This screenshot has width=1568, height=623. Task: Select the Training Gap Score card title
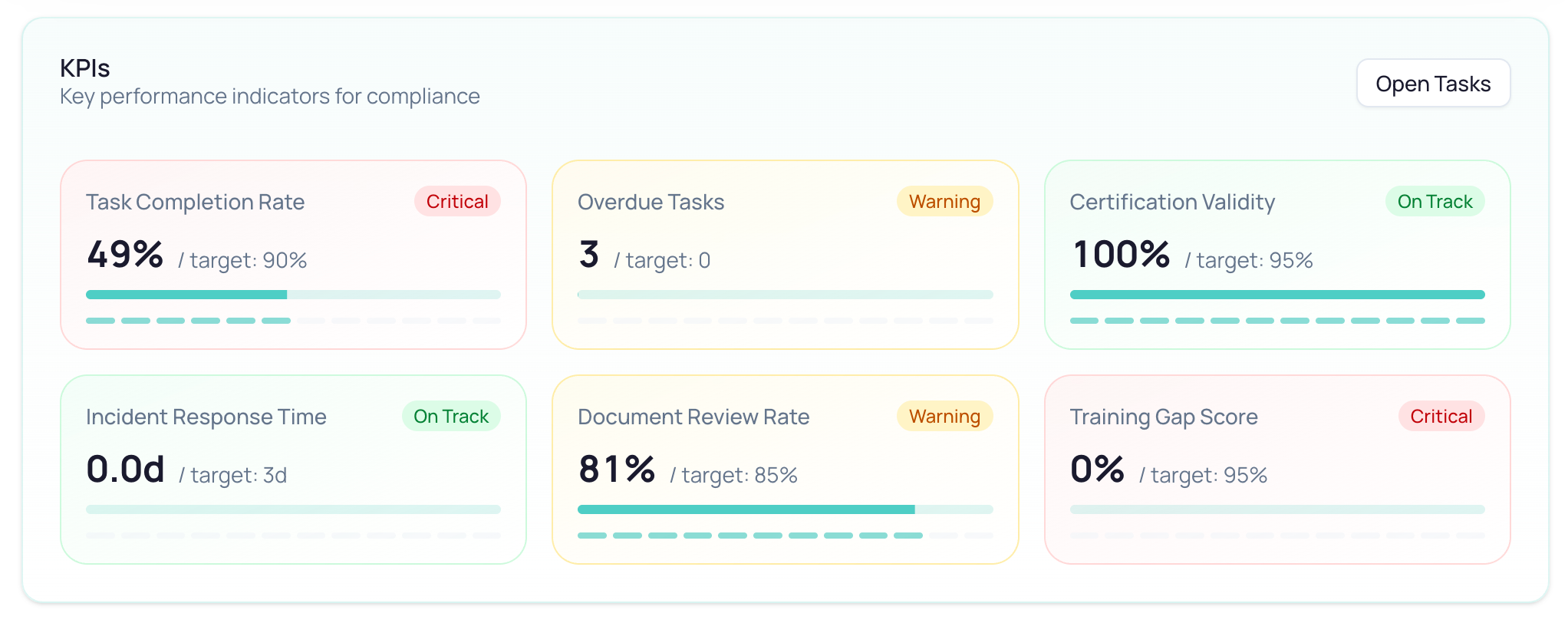1164,417
